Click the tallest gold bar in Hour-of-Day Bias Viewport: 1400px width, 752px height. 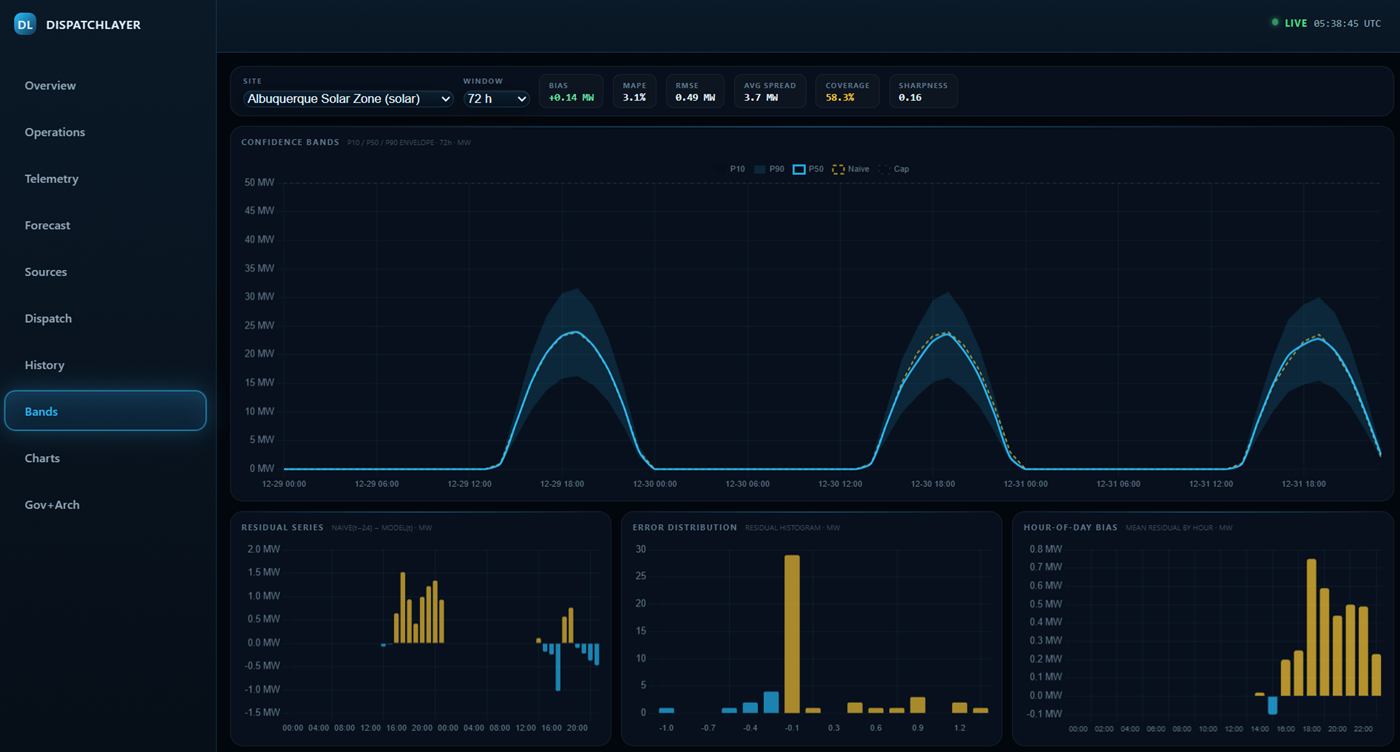click(x=1311, y=628)
